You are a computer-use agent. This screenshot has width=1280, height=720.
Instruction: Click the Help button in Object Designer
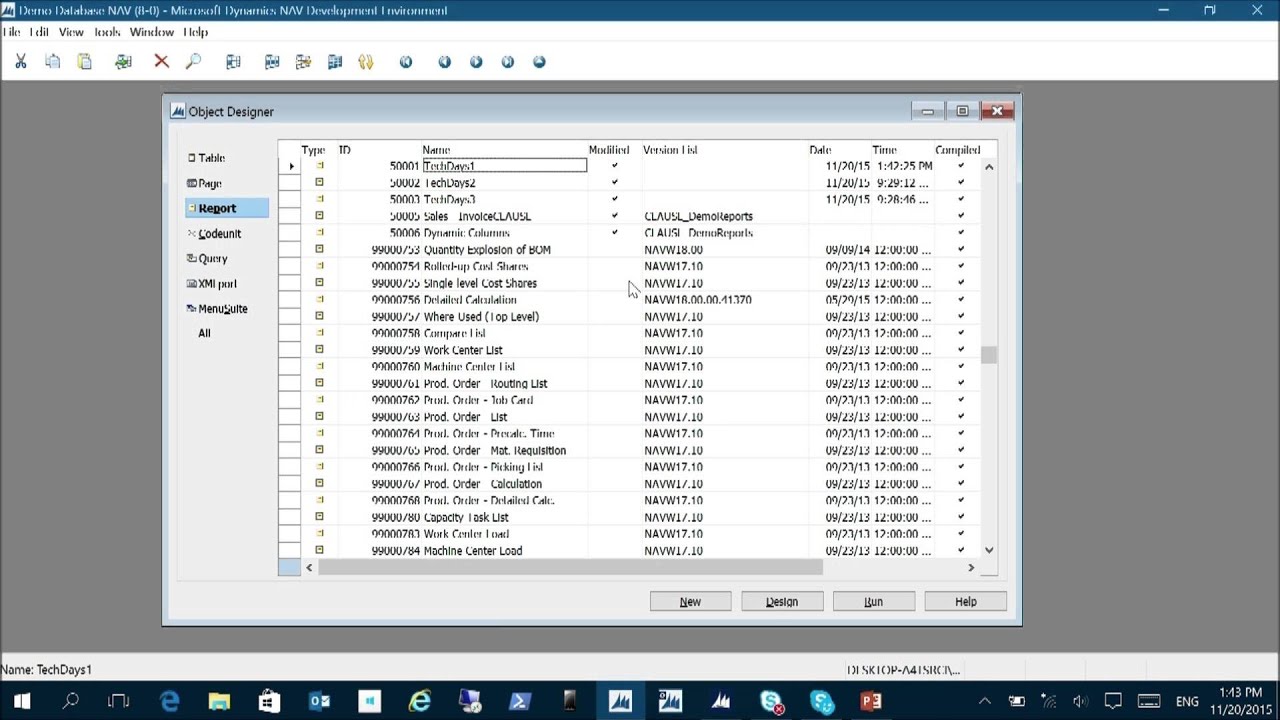pos(966,602)
